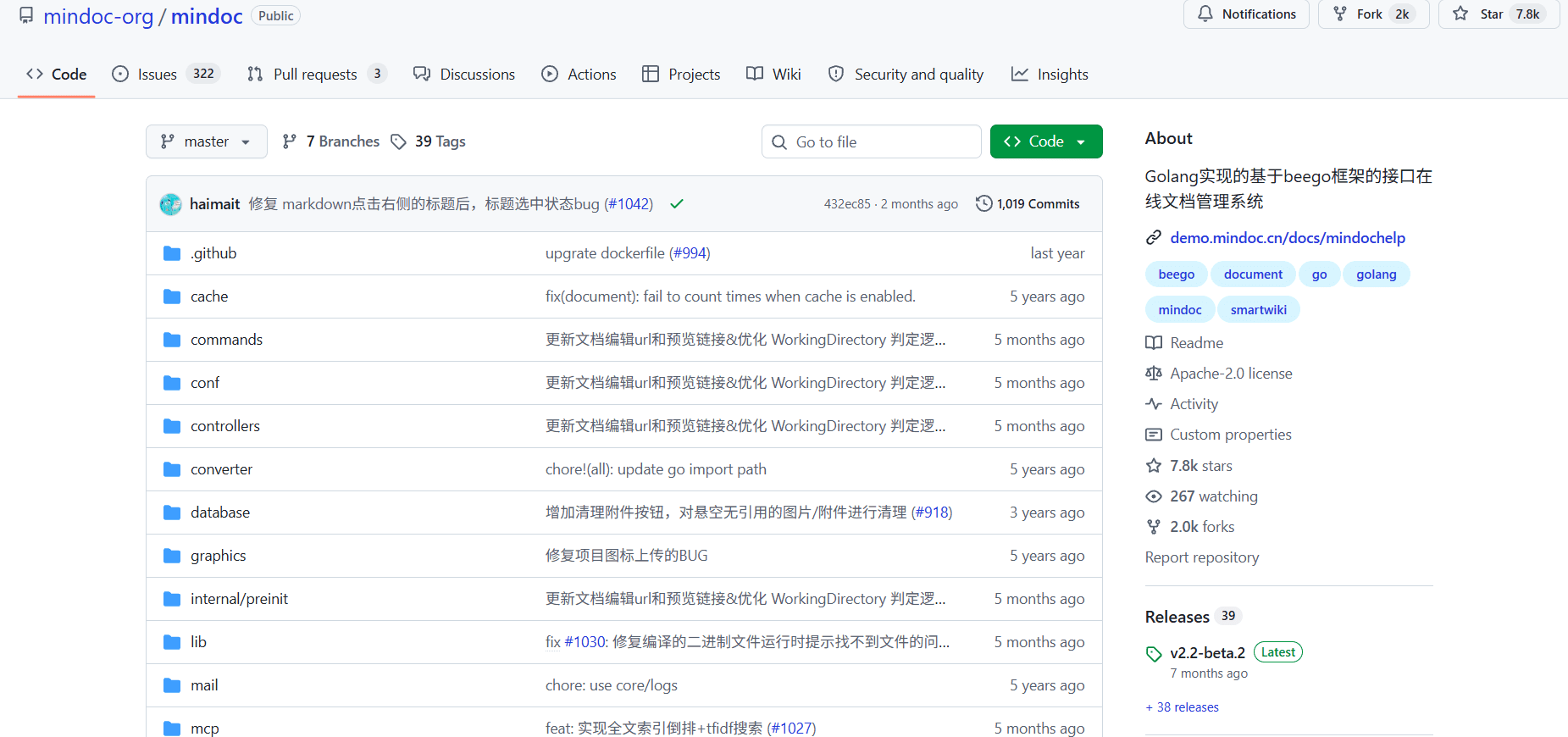
Task: Open the demo.mindoc.cn/docs/mindochelp link
Action: (1288, 238)
